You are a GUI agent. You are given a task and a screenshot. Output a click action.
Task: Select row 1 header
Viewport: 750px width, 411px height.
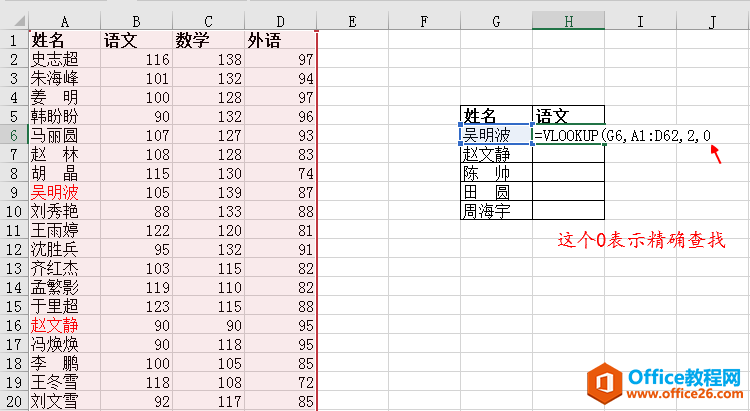click(14, 40)
